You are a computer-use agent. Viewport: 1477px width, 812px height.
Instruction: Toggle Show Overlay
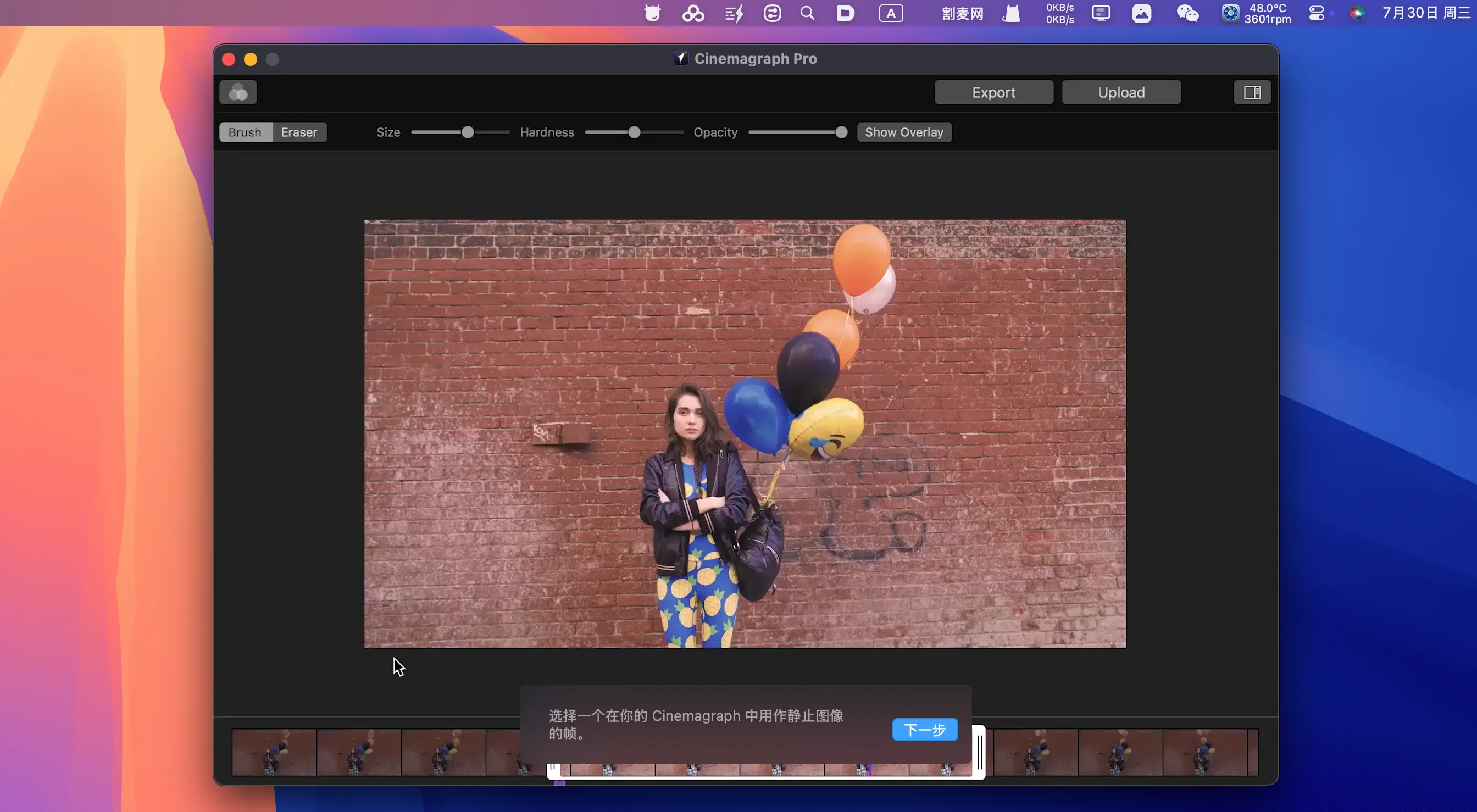(x=904, y=132)
